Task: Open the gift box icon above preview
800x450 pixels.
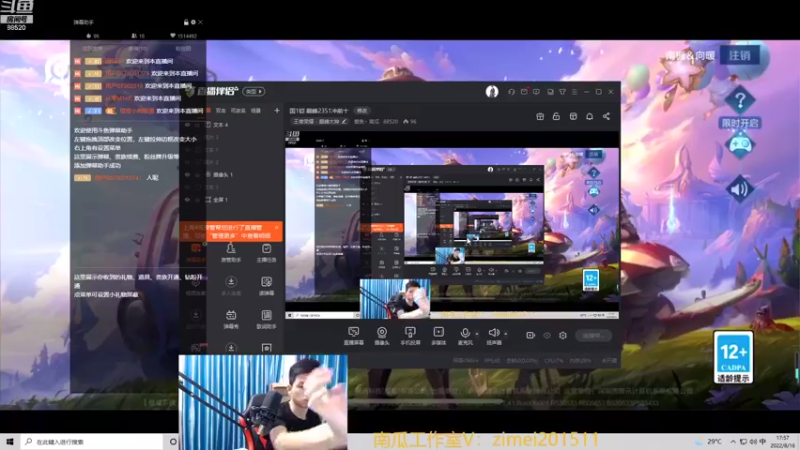Action: click(x=540, y=116)
